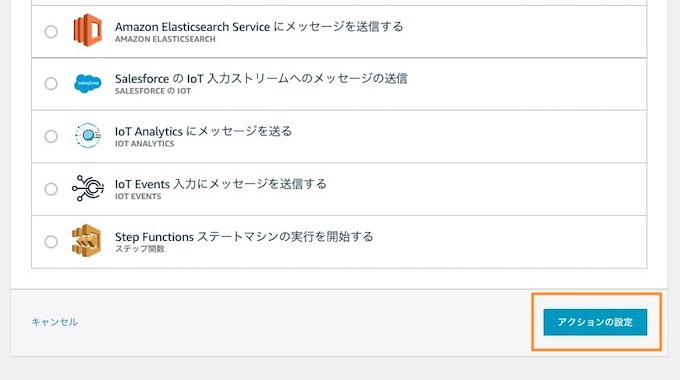Click the IOT EVENTS subtitle label
The height and width of the screenshot is (380, 680).
click(x=138, y=197)
